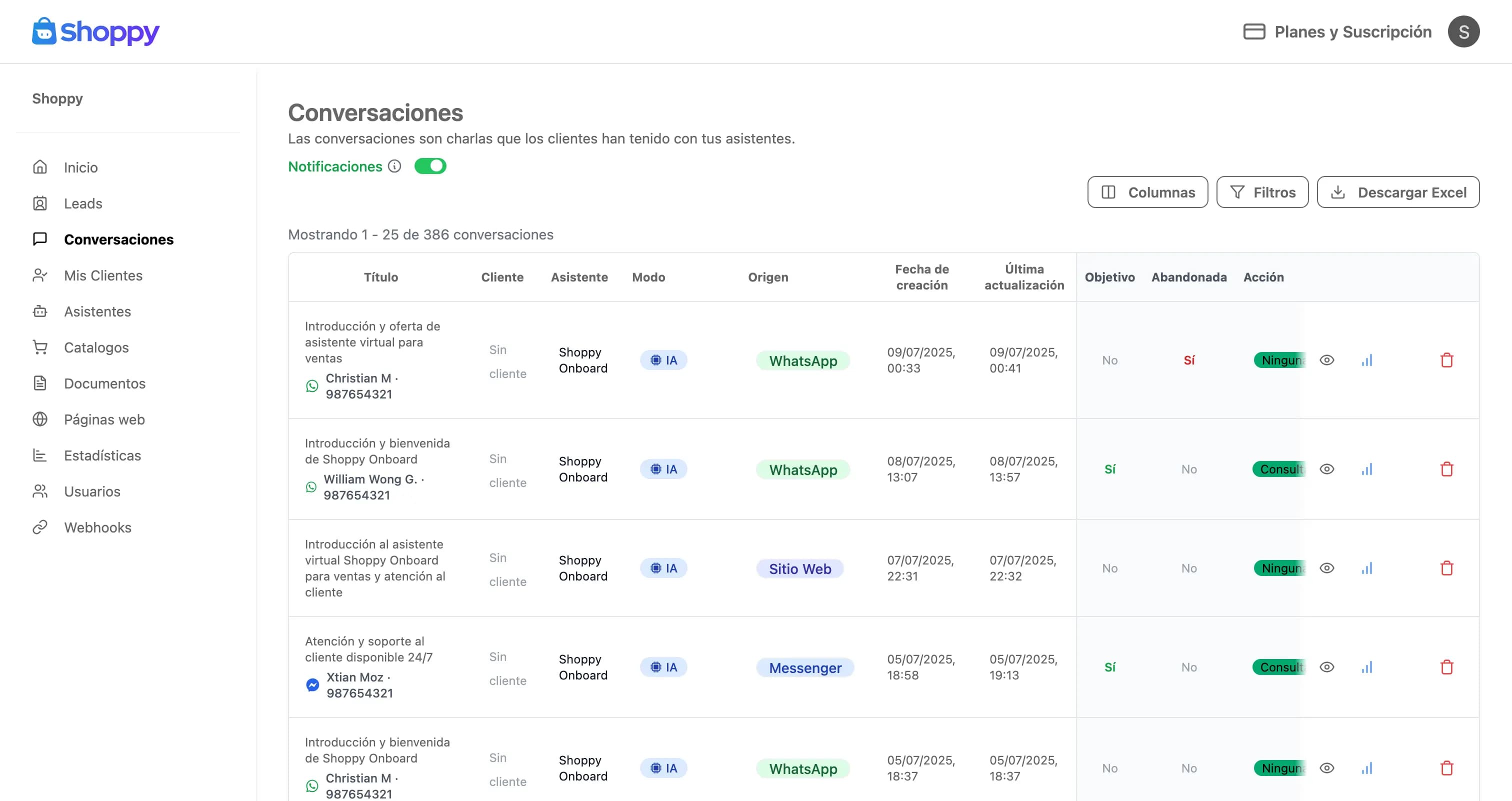Click the Notificaciones info icon
This screenshot has width=1512, height=801.
(x=394, y=166)
